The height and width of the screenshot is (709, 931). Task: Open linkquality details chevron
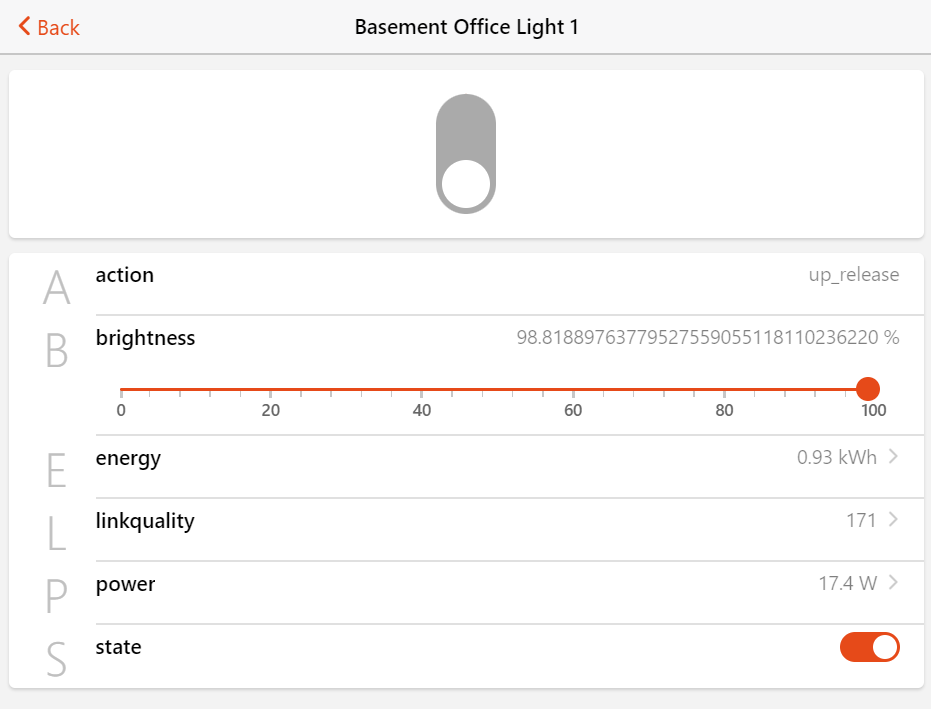click(x=893, y=519)
